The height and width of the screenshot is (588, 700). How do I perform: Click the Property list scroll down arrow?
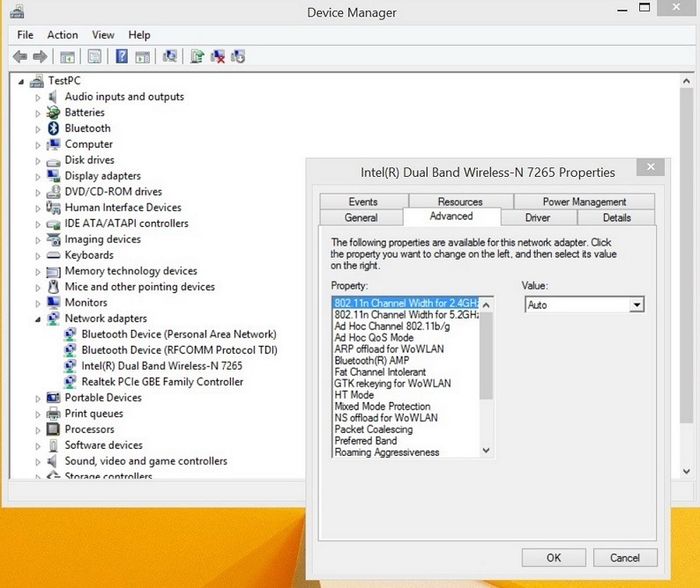point(487,451)
